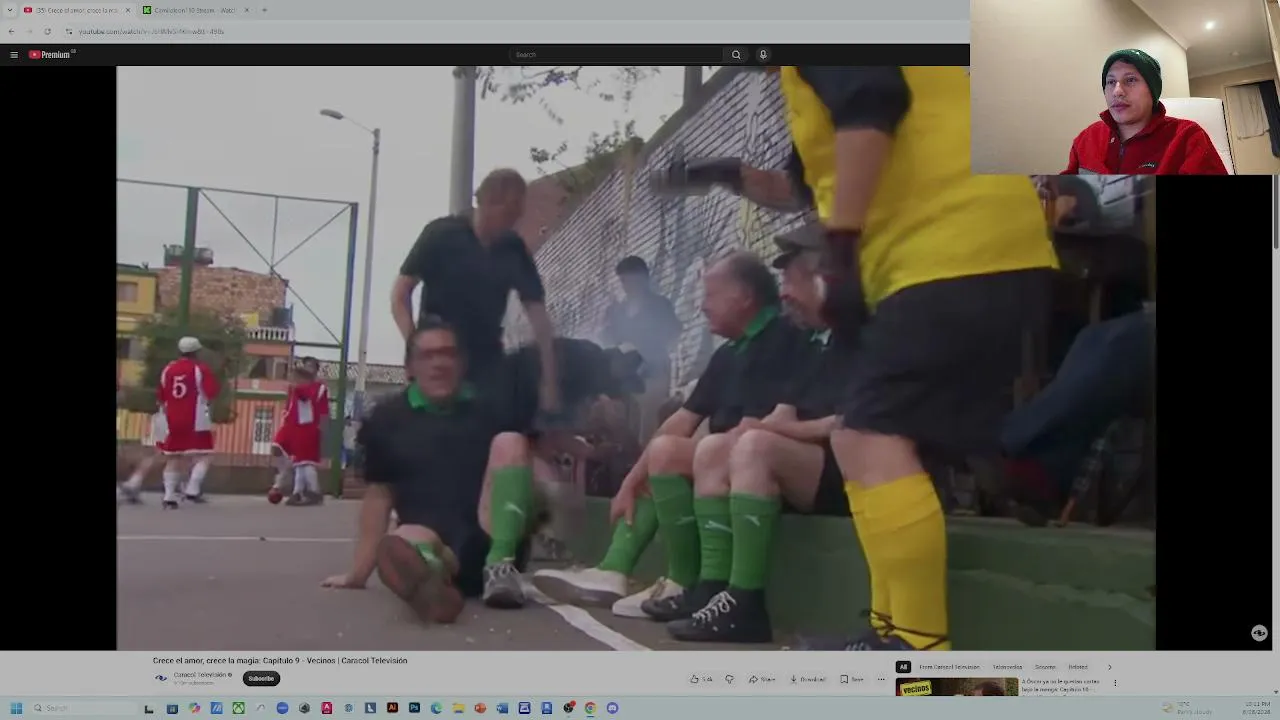Open Adobe Acrobat from taskbar
The image size is (1280, 720).
(326, 708)
